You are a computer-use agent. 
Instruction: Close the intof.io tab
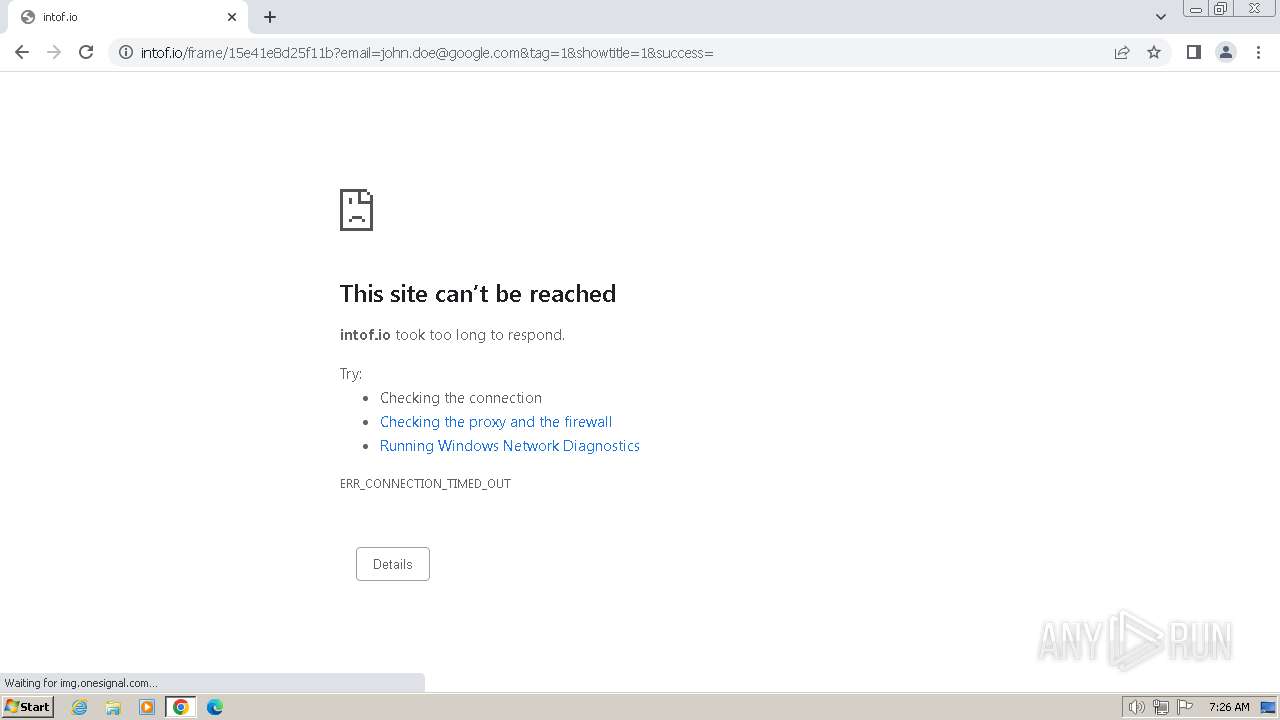click(x=232, y=17)
